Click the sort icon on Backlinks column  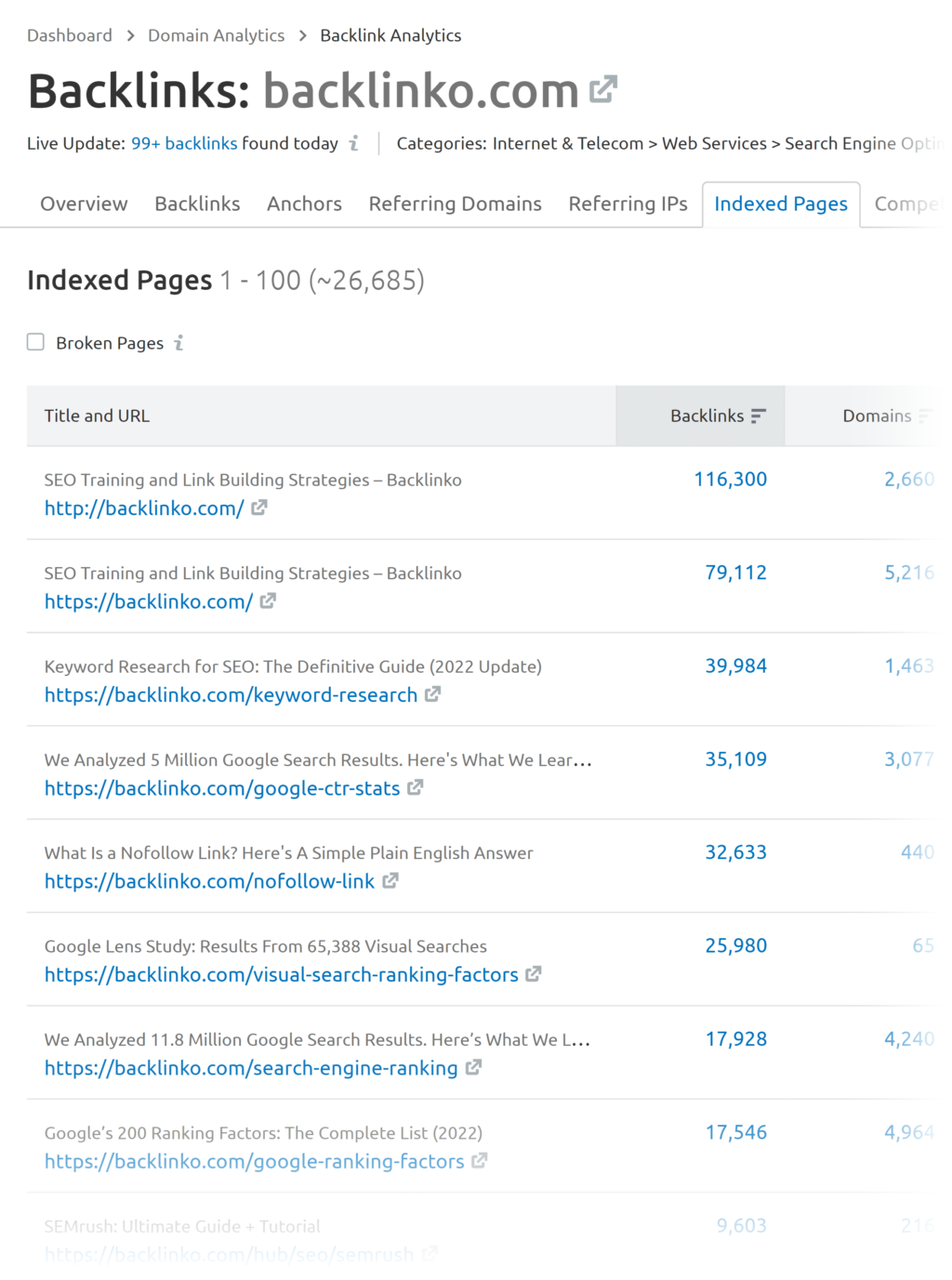759,416
